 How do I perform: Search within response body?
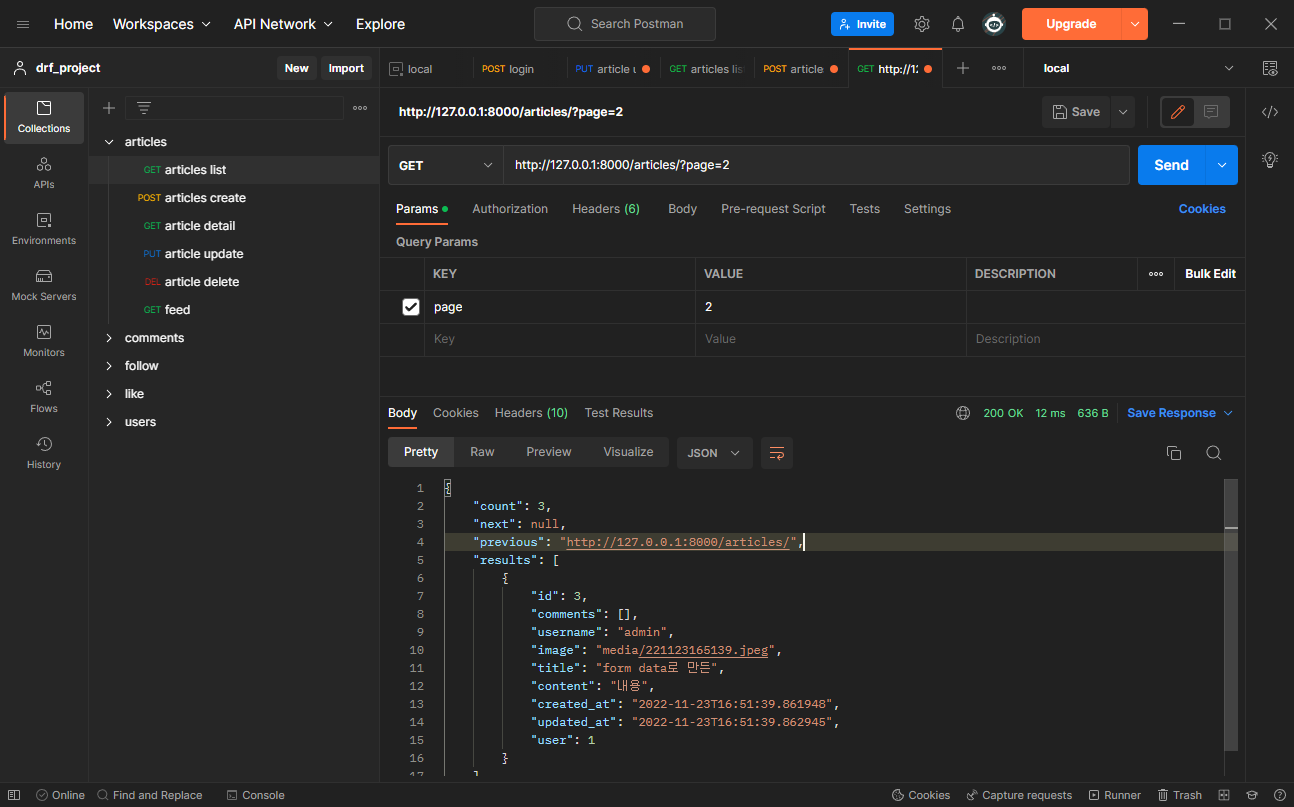click(x=1214, y=453)
